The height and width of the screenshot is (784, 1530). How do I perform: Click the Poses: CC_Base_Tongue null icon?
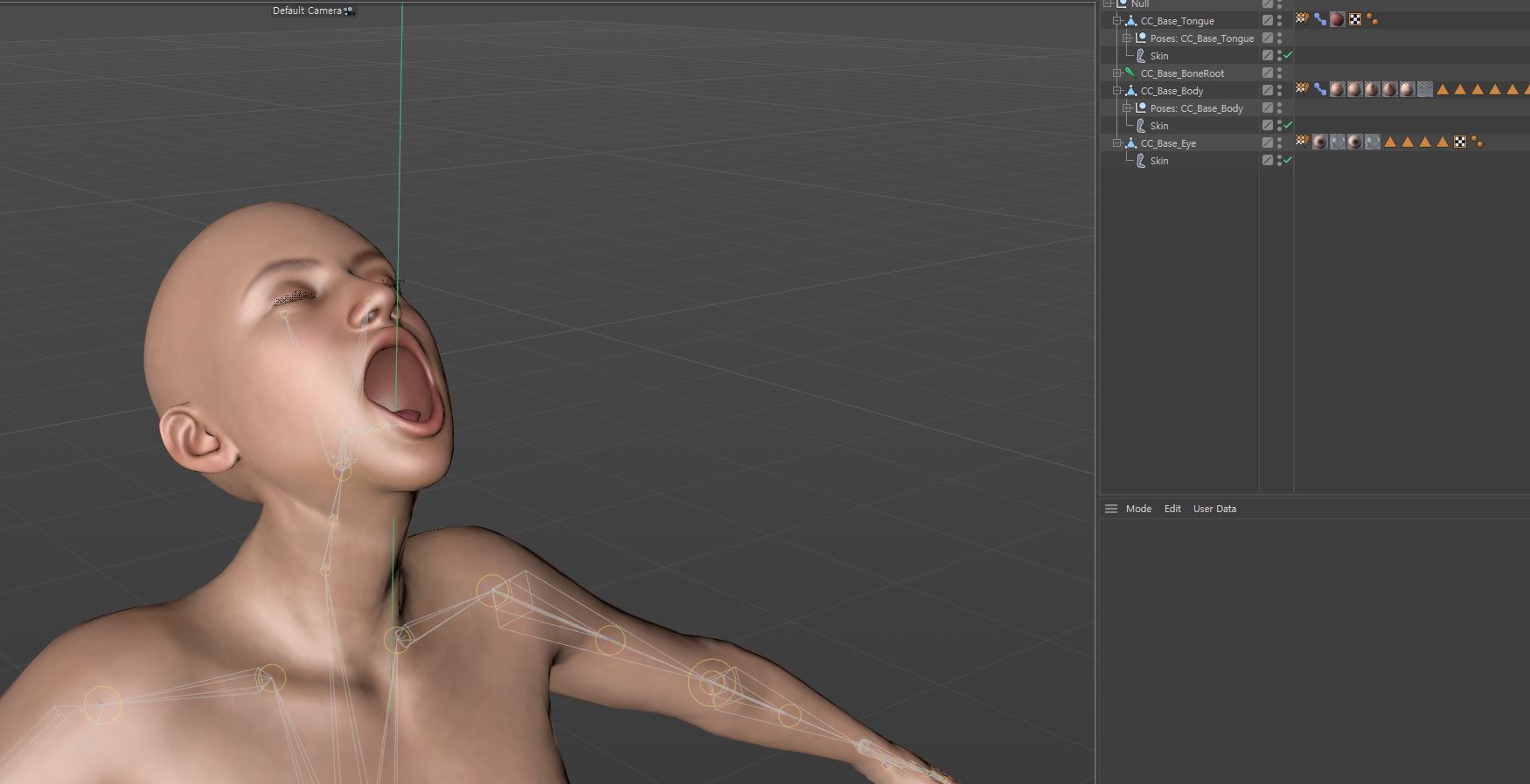pos(1141,38)
